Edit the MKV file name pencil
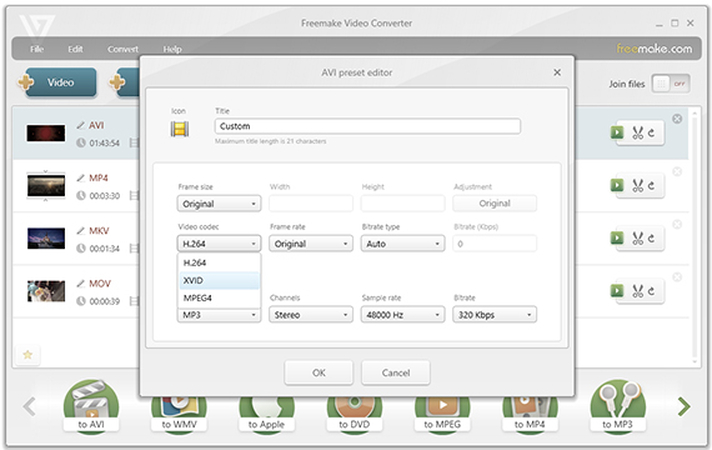The height and width of the screenshot is (450, 712). [x=80, y=231]
